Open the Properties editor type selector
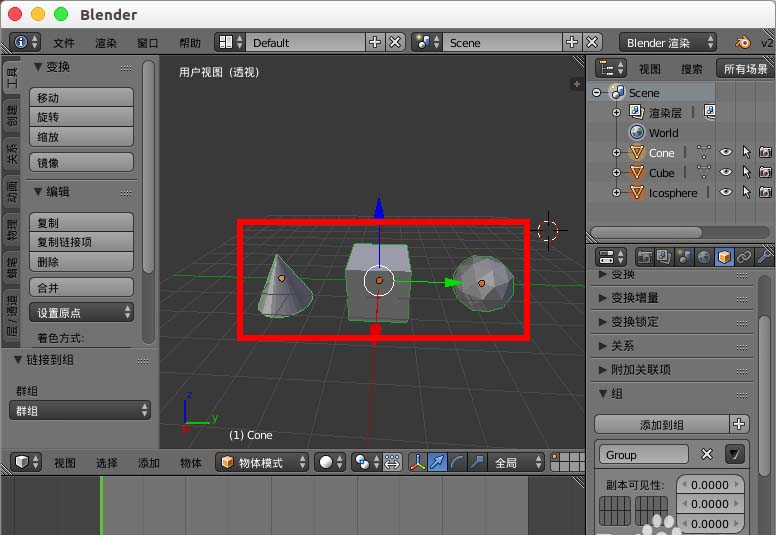This screenshot has width=776, height=535. pyautogui.click(x=611, y=257)
